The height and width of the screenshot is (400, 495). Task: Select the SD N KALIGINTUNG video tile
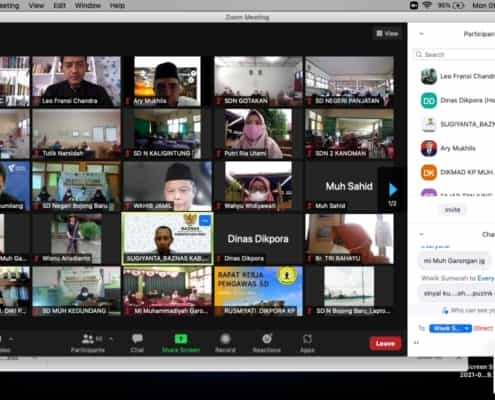(x=167, y=134)
